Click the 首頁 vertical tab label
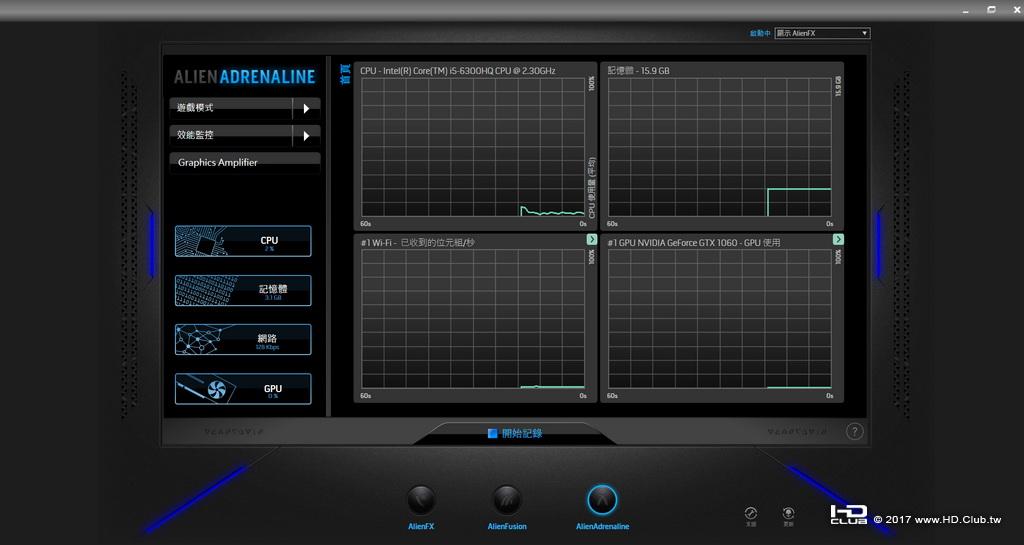 (x=345, y=73)
